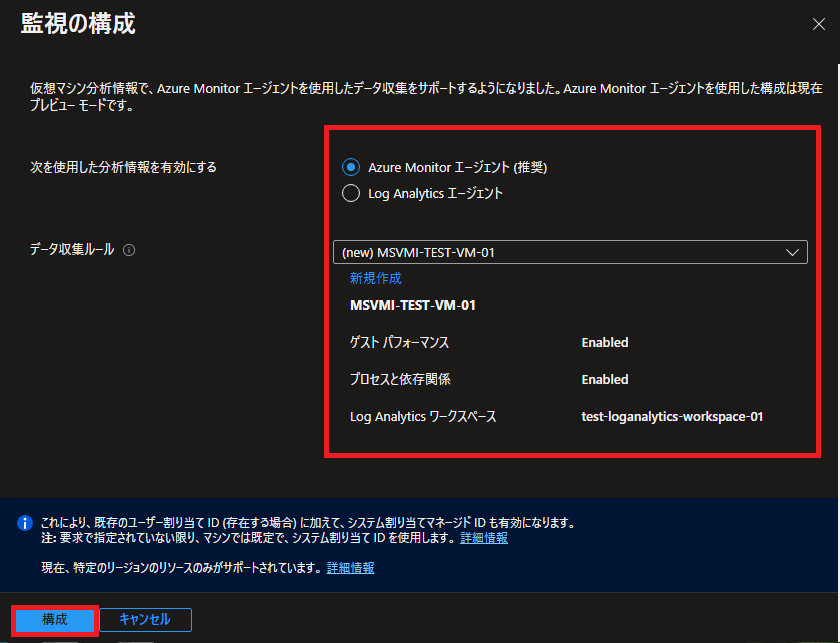Click the blue information icon in the notice
This screenshot has width=840, height=643.
tap(25, 523)
